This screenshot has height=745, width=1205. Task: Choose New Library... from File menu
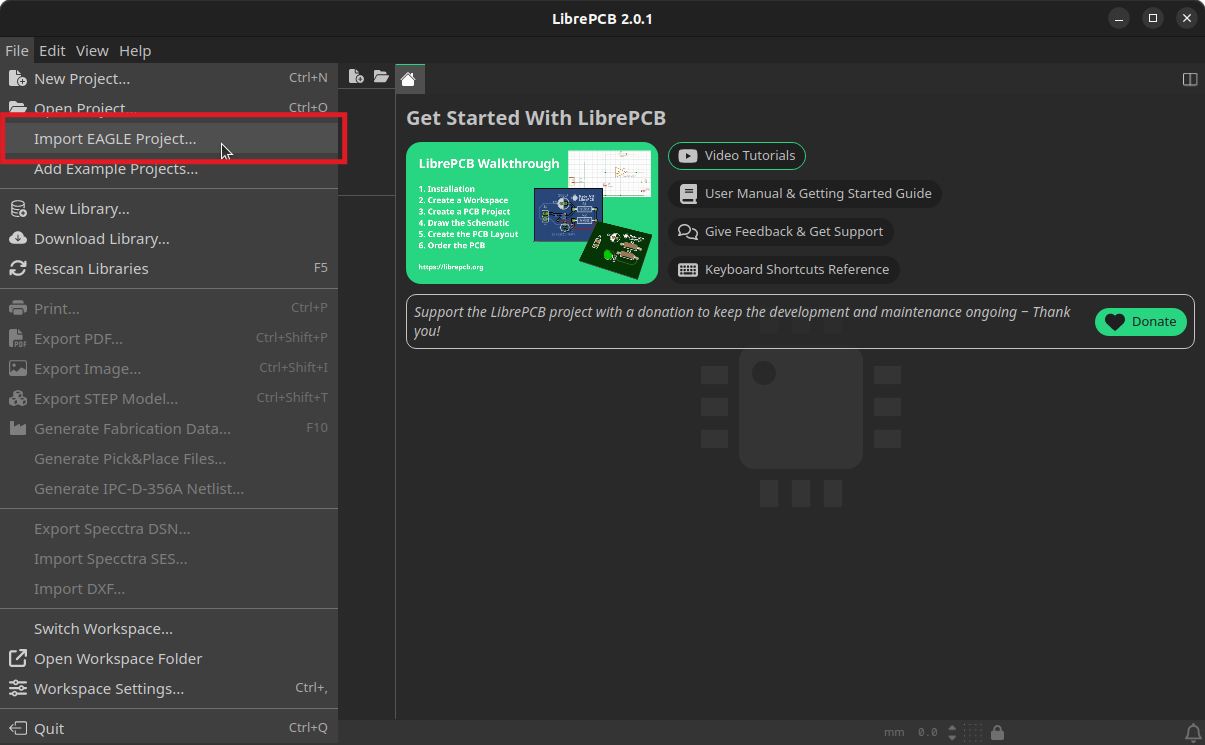coord(169,209)
